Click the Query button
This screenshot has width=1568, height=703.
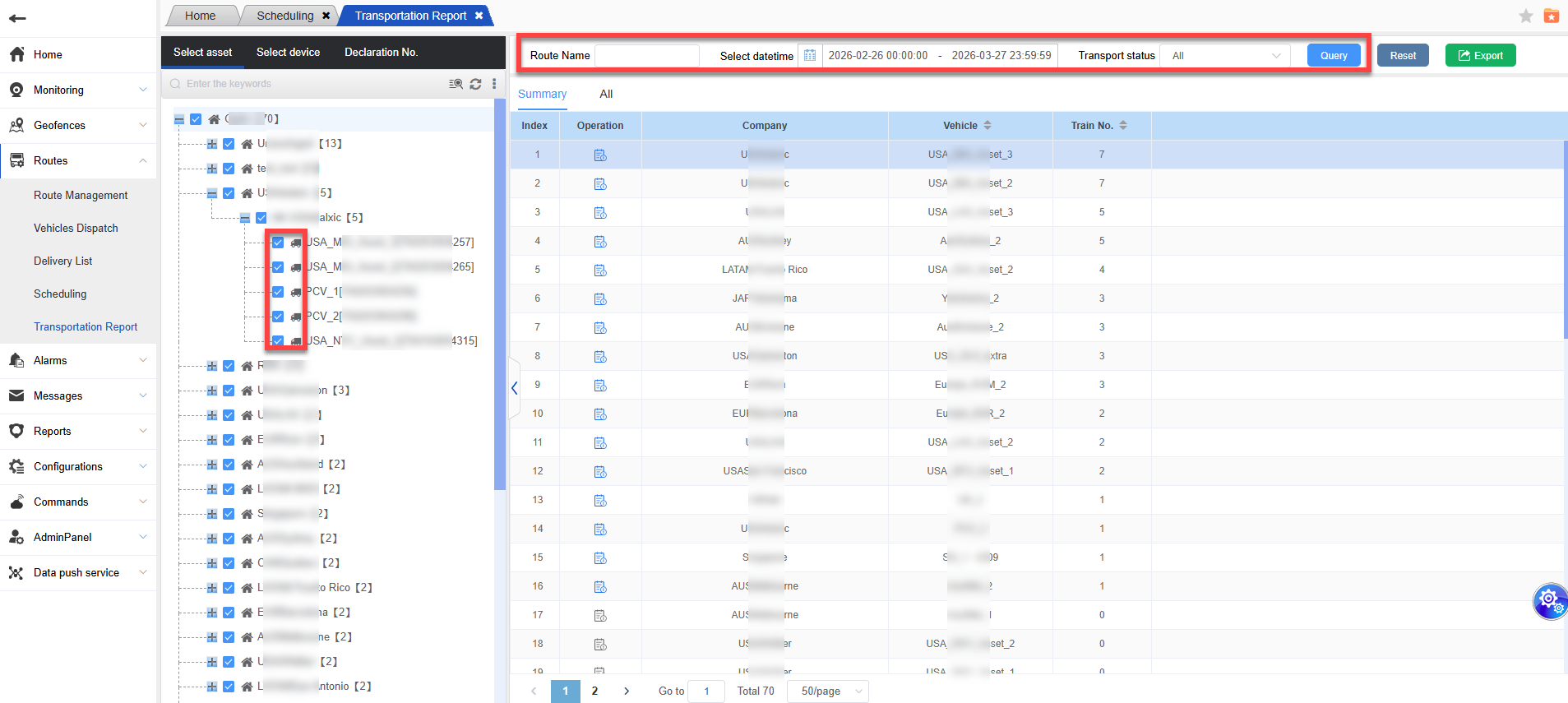pos(1333,56)
